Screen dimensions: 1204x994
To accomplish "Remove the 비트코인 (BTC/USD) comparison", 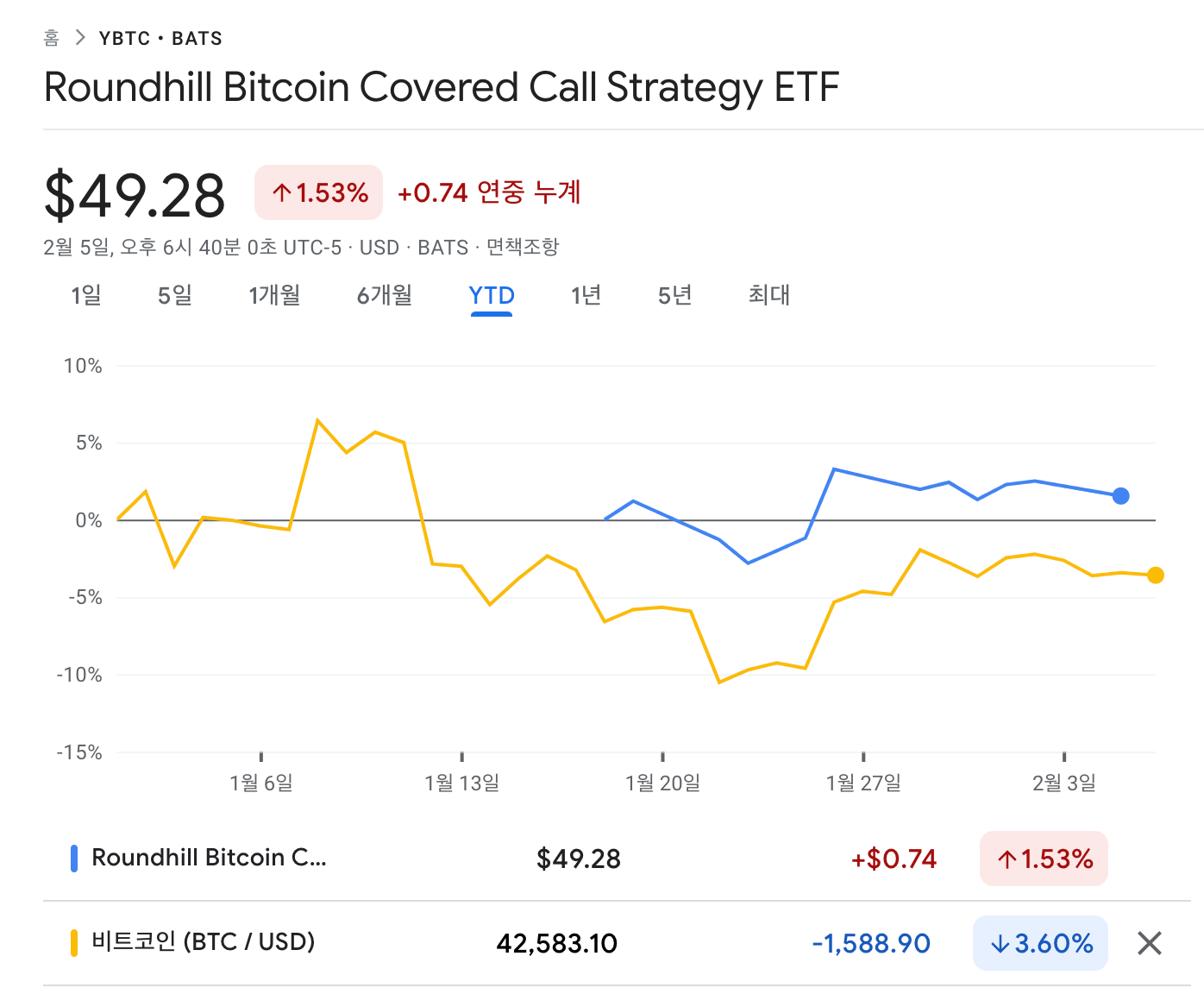I will pos(1149,942).
